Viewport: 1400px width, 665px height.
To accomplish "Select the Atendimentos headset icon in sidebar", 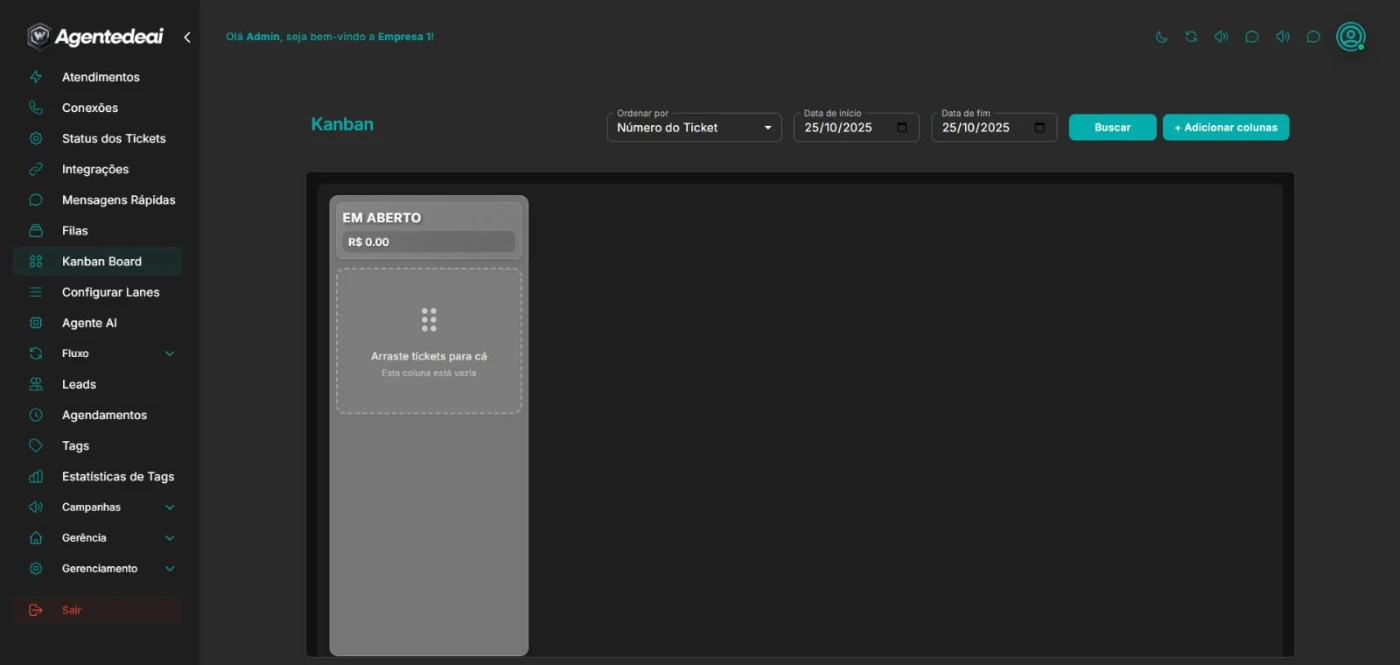I will [x=36, y=76].
